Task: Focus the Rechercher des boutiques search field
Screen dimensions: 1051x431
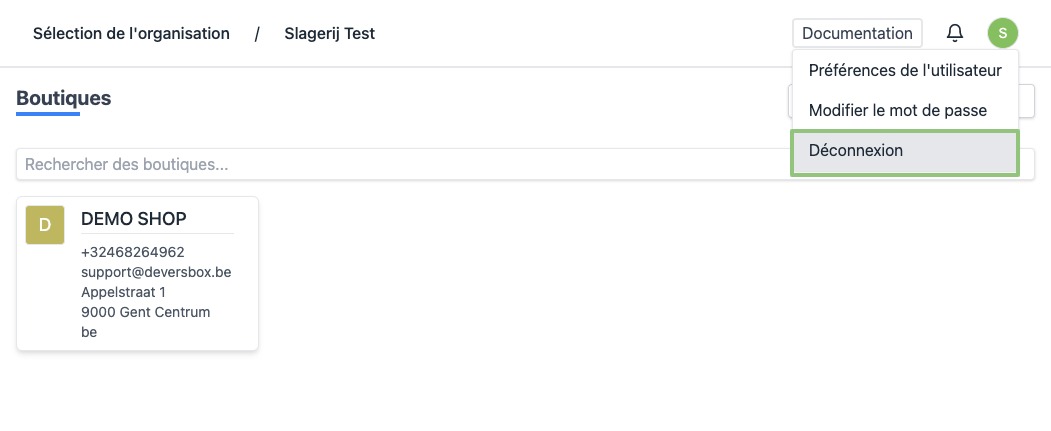Action: pyautogui.click(x=400, y=164)
